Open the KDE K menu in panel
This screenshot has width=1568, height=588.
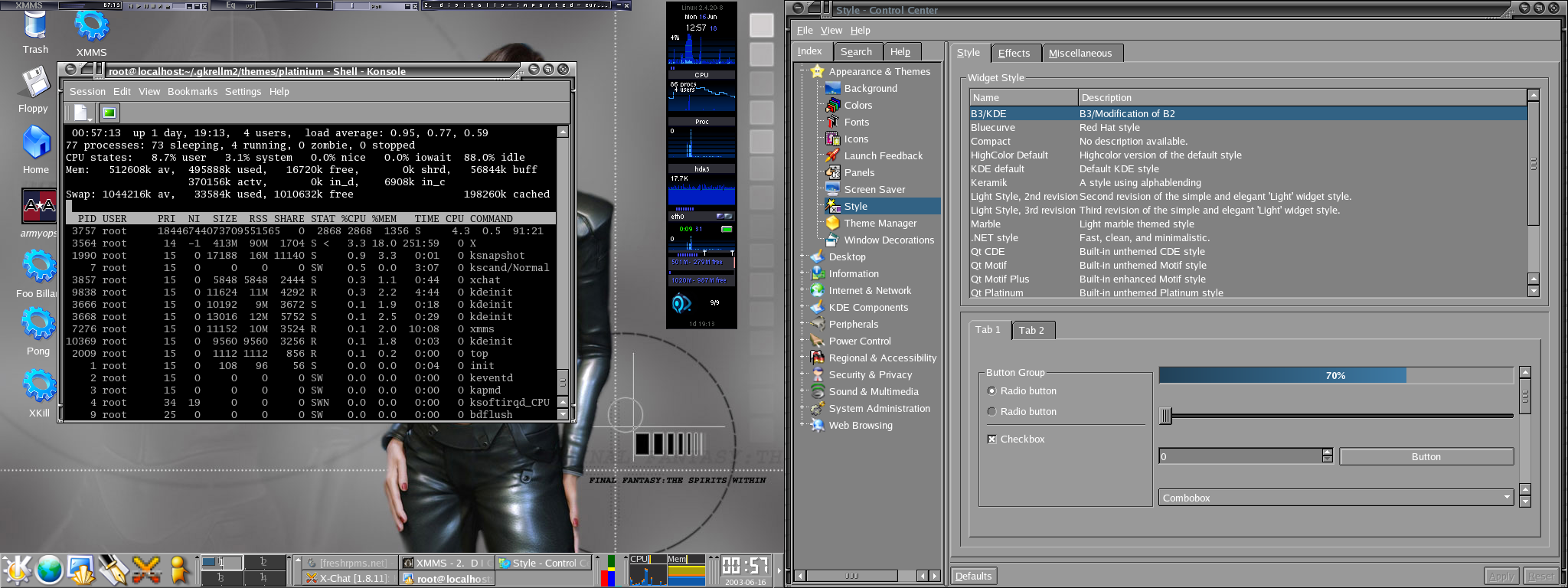pos(16,570)
